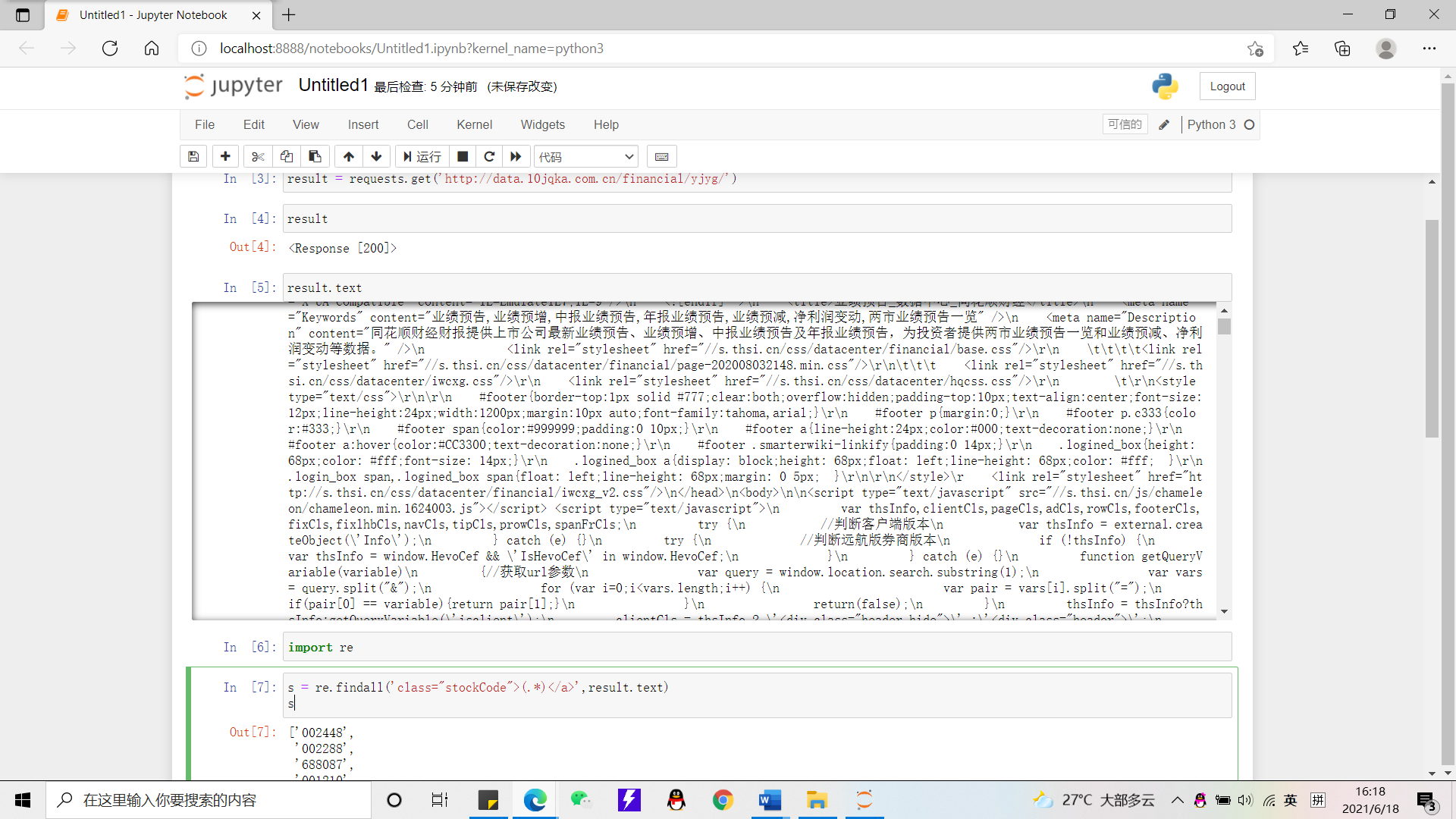1456x819 pixels.
Task: Open the Cell menu
Action: [x=417, y=124]
